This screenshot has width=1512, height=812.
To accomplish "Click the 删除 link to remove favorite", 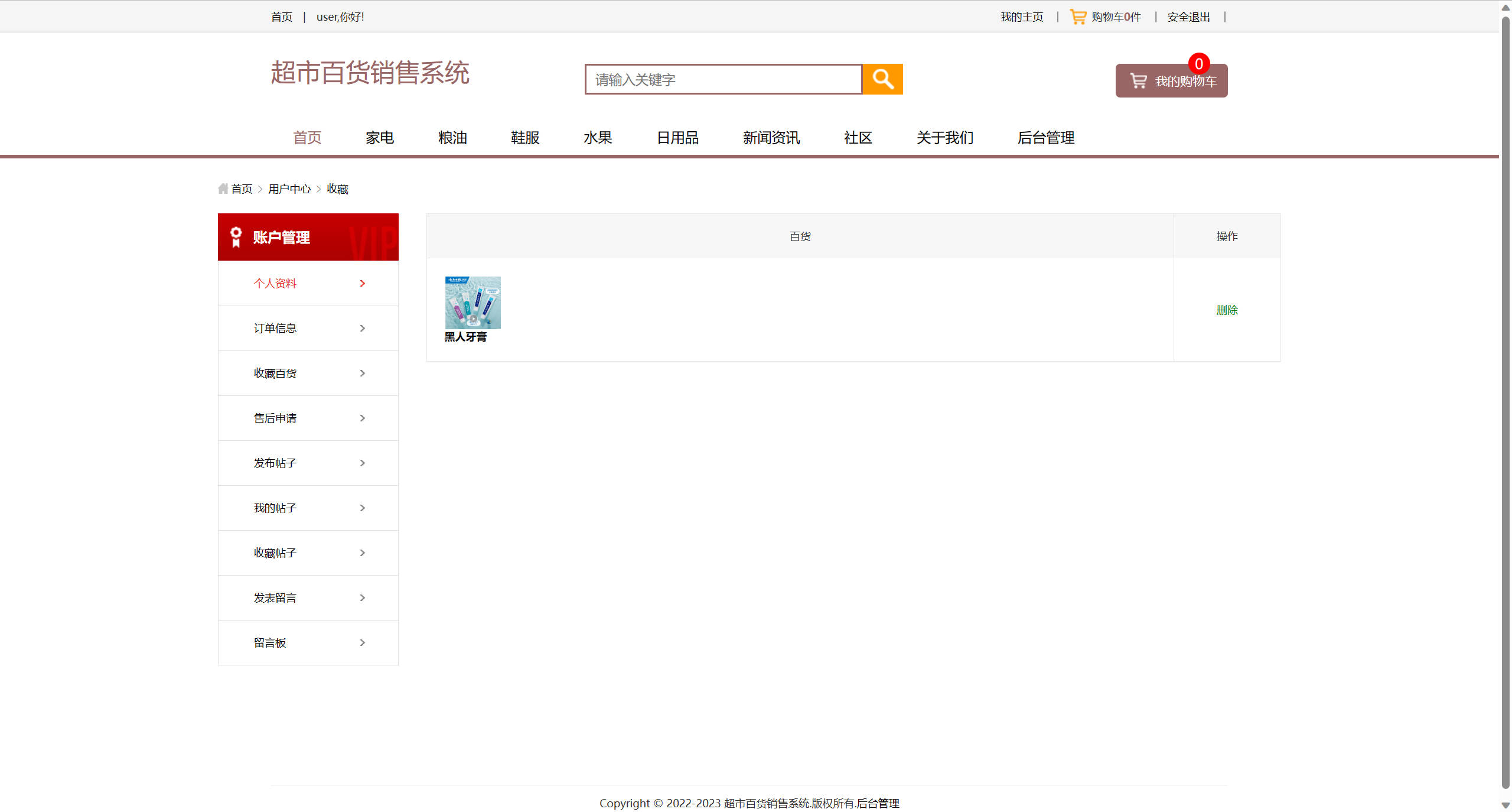I will (1227, 310).
